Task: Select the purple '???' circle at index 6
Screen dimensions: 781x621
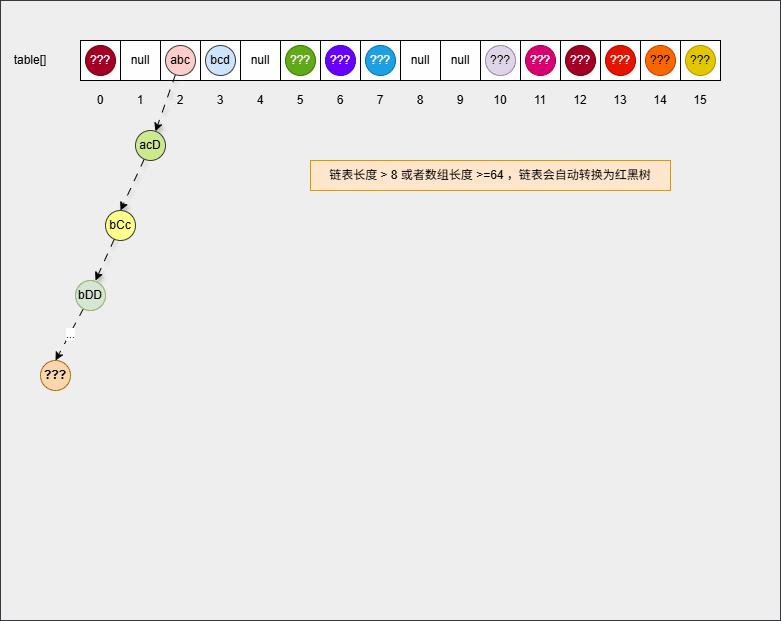Action: click(x=340, y=60)
